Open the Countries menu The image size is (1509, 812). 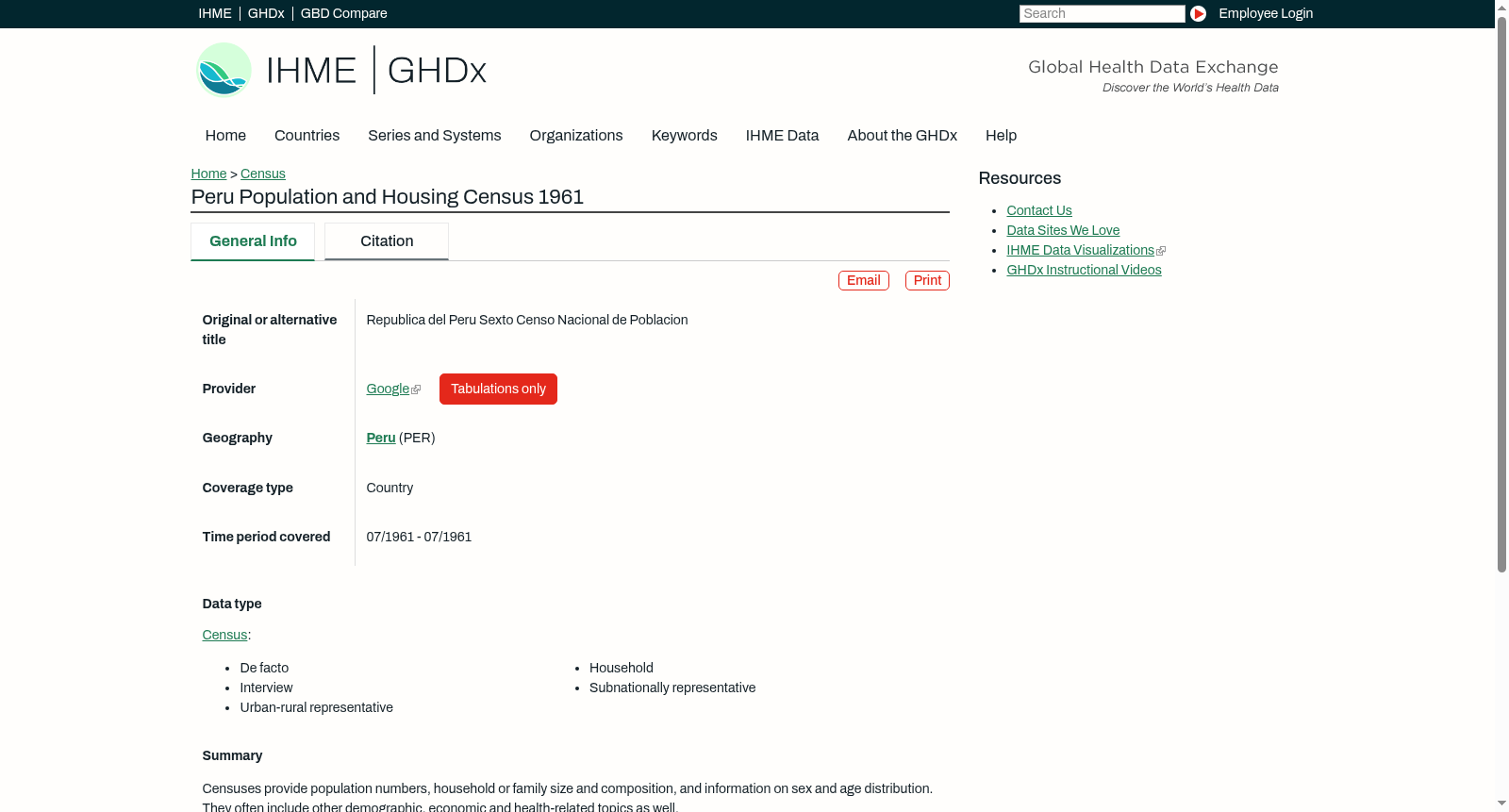[307, 135]
